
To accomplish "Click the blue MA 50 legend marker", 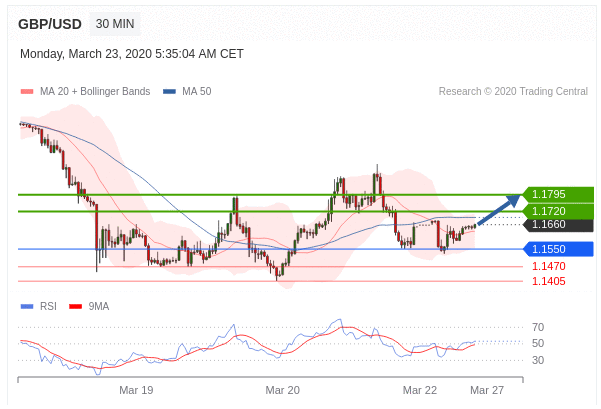I will click(169, 92).
